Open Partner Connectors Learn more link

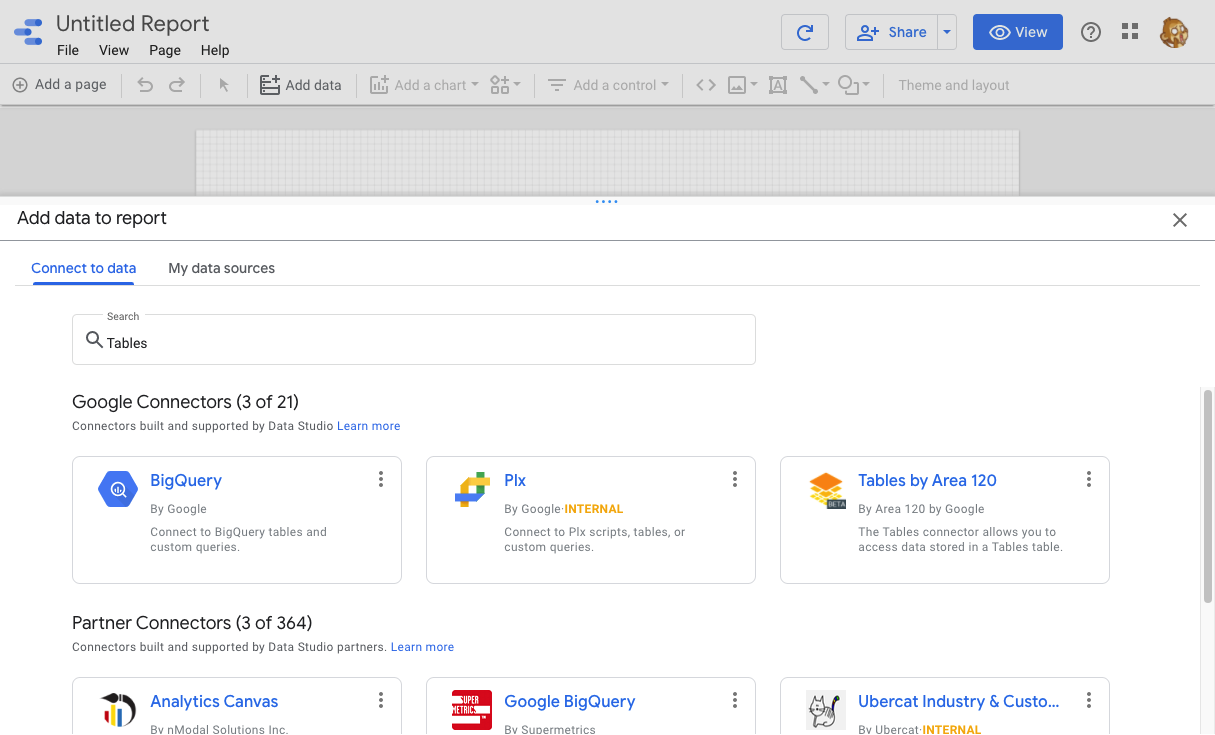[422, 647]
